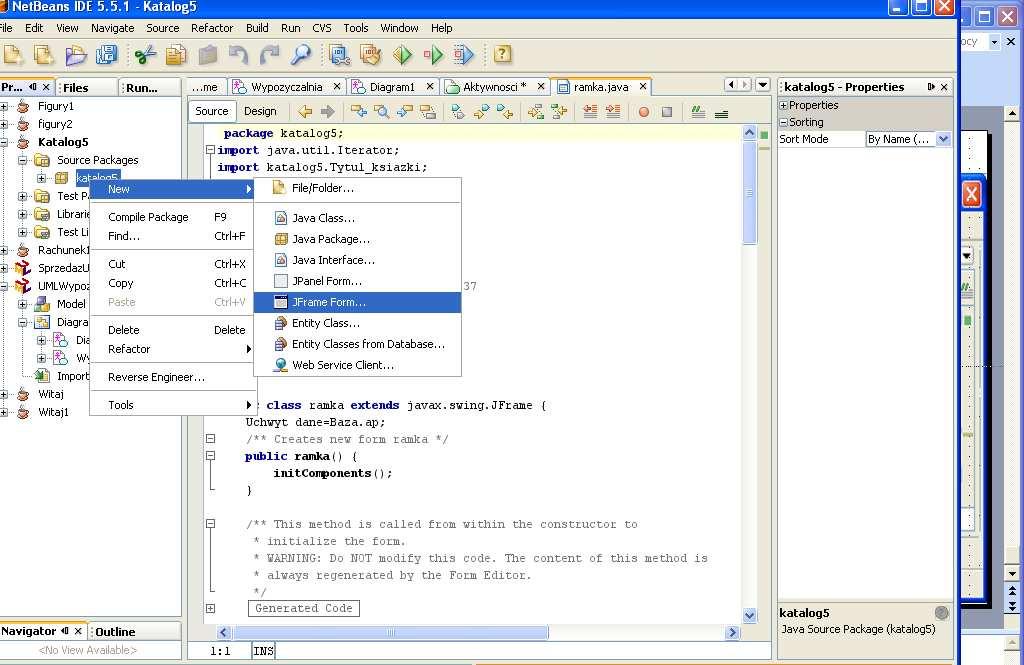Screen dimensions: 1024x665
Task: Switch to the Files panel tab
Action: pyautogui.click(x=76, y=88)
